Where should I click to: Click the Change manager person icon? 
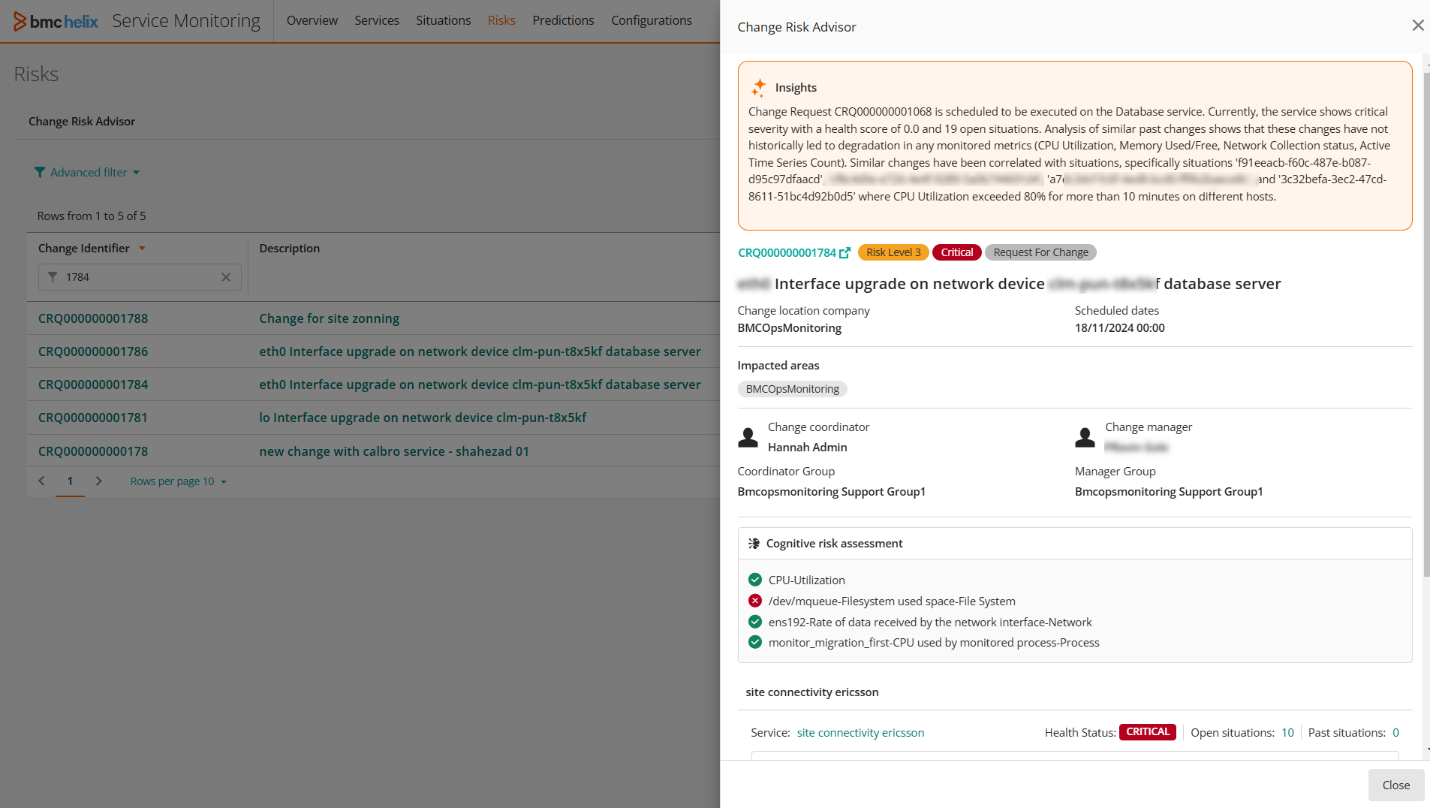(1084, 437)
